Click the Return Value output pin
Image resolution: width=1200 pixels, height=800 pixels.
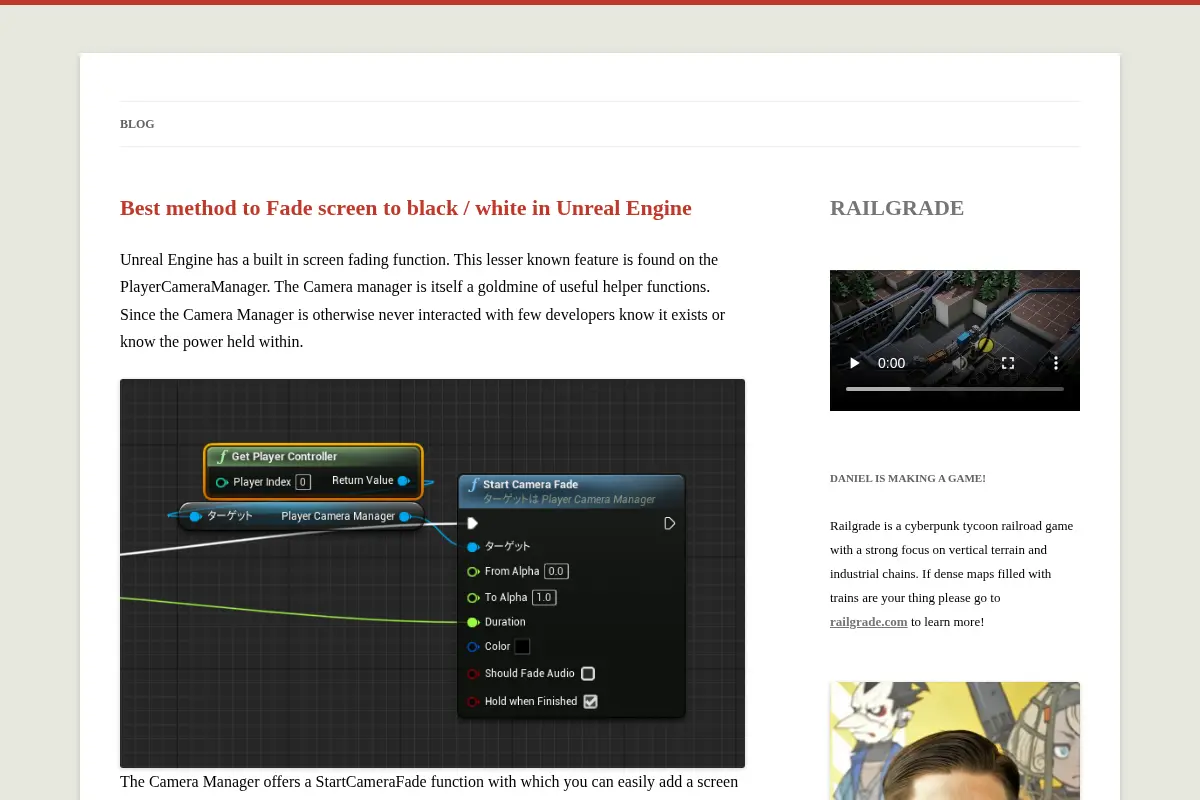point(403,481)
